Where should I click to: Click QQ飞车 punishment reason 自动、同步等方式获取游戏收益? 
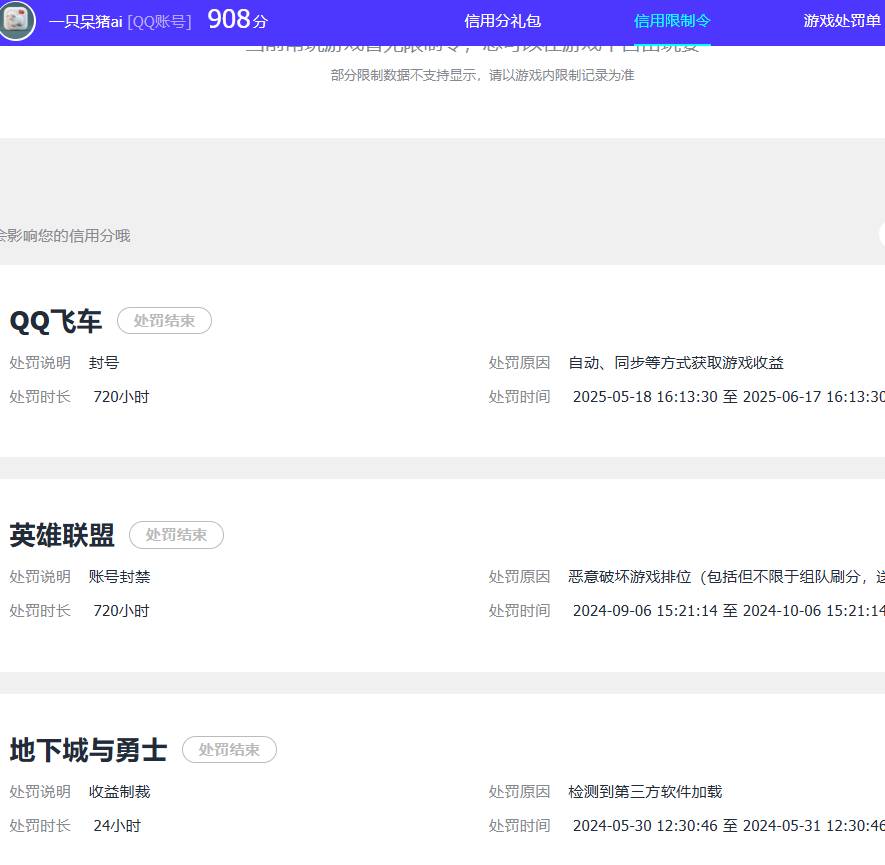point(674,362)
